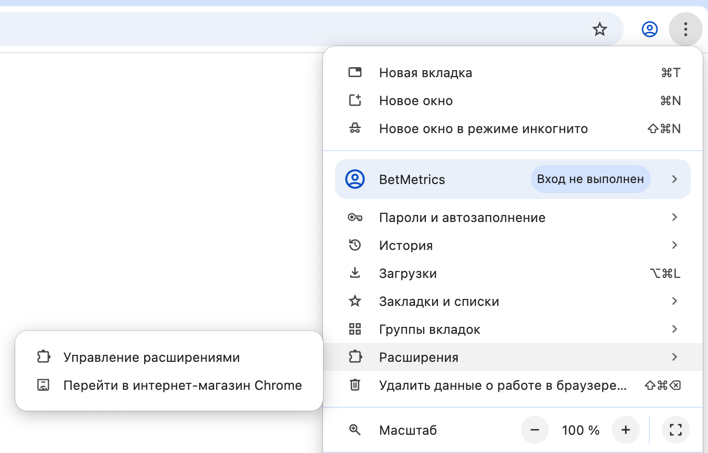
Task: Click the 100 % zoom value
Action: 580,430
